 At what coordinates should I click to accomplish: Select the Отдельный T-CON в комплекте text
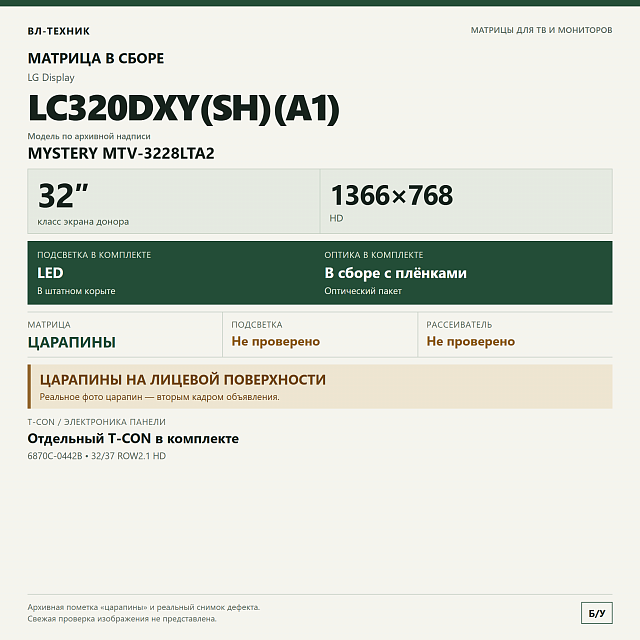133,439
